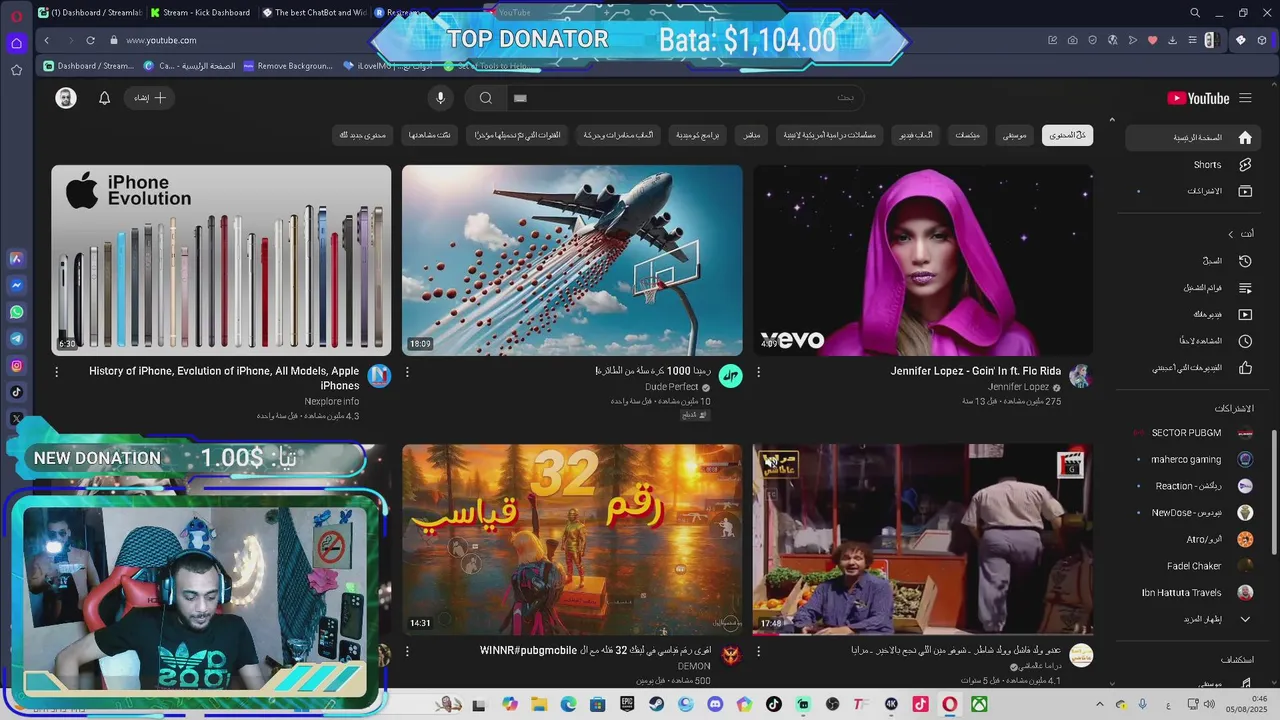Open options menu for iPhone history video
This screenshot has height=720, width=1280.
click(56, 372)
